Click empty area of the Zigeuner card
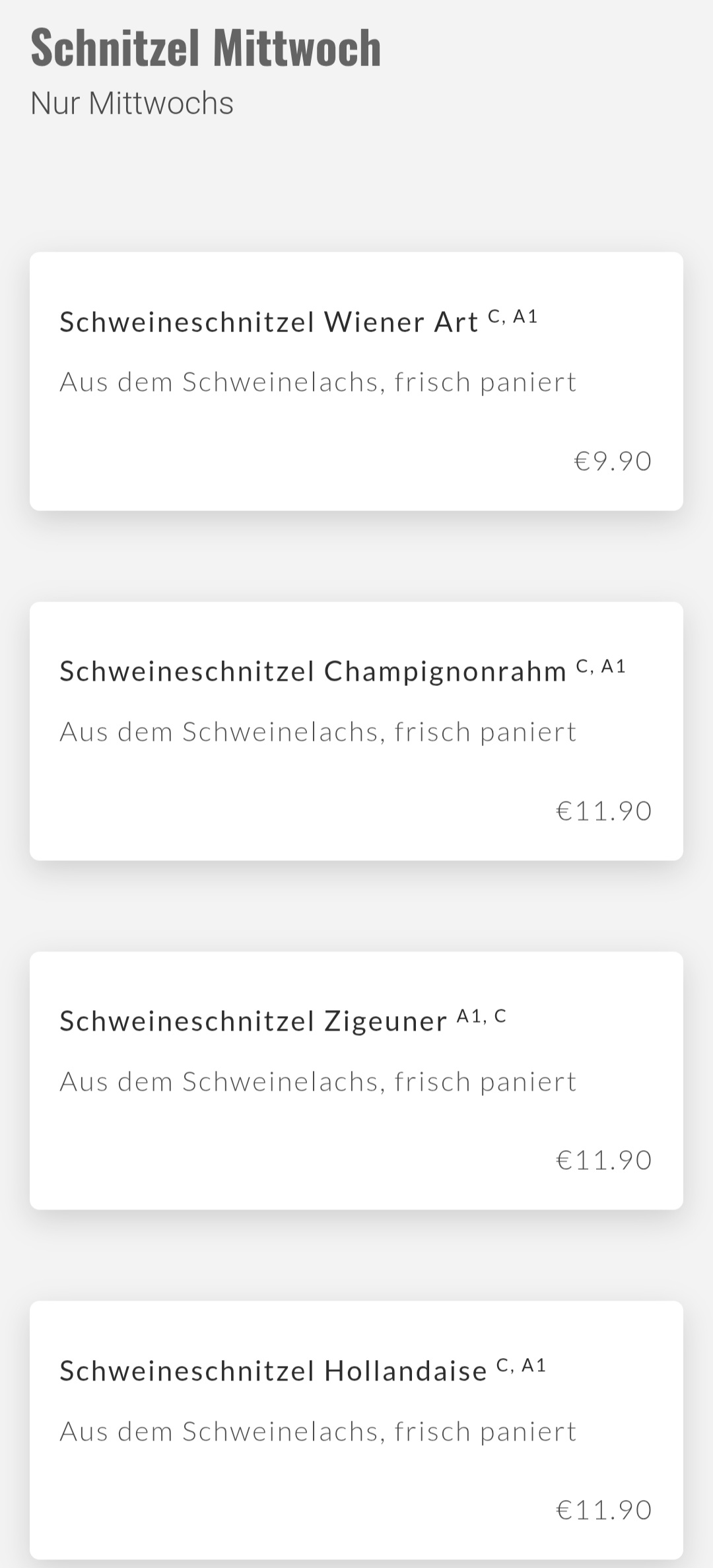Screen dimensions: 713x1568 click(x=264, y=1162)
